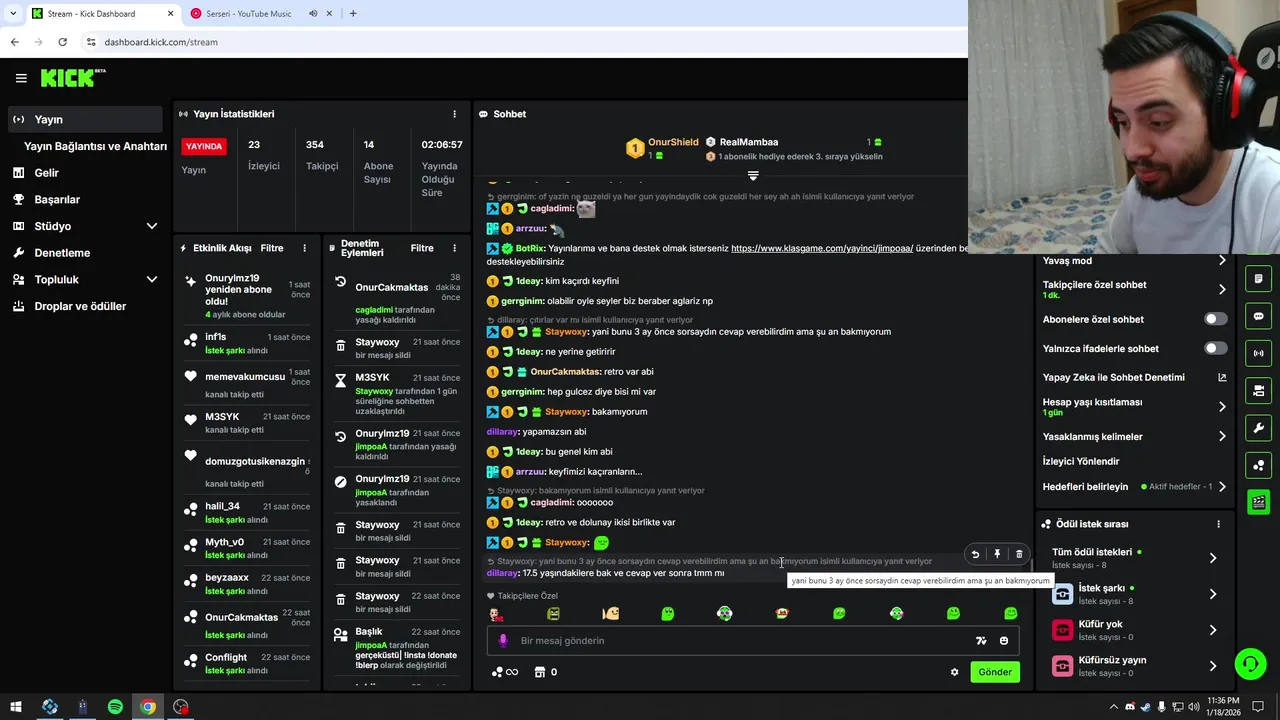
Task: Open the stream camera icon in right sidebar
Action: [x=1259, y=390]
